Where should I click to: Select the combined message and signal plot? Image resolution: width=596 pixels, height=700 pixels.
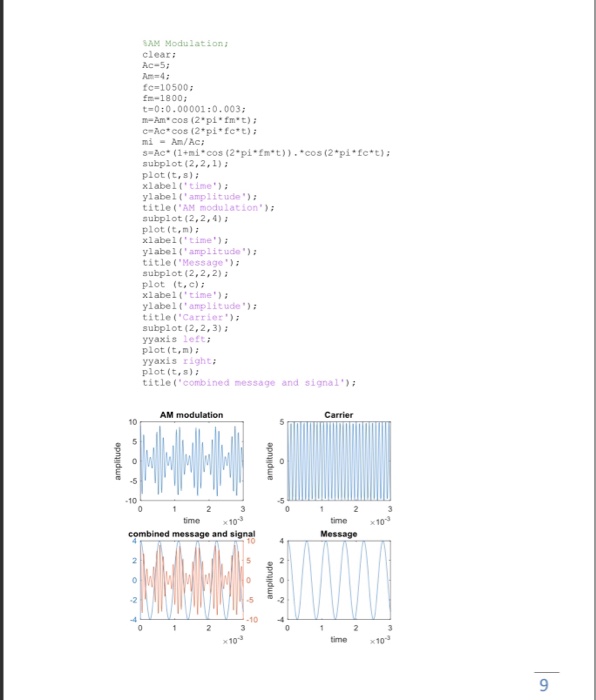192,580
